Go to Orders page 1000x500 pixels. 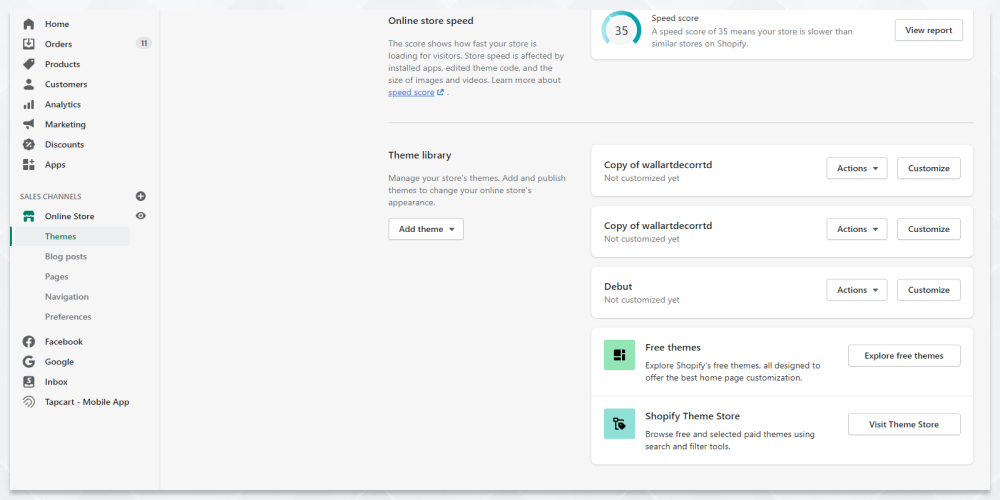[x=58, y=44]
